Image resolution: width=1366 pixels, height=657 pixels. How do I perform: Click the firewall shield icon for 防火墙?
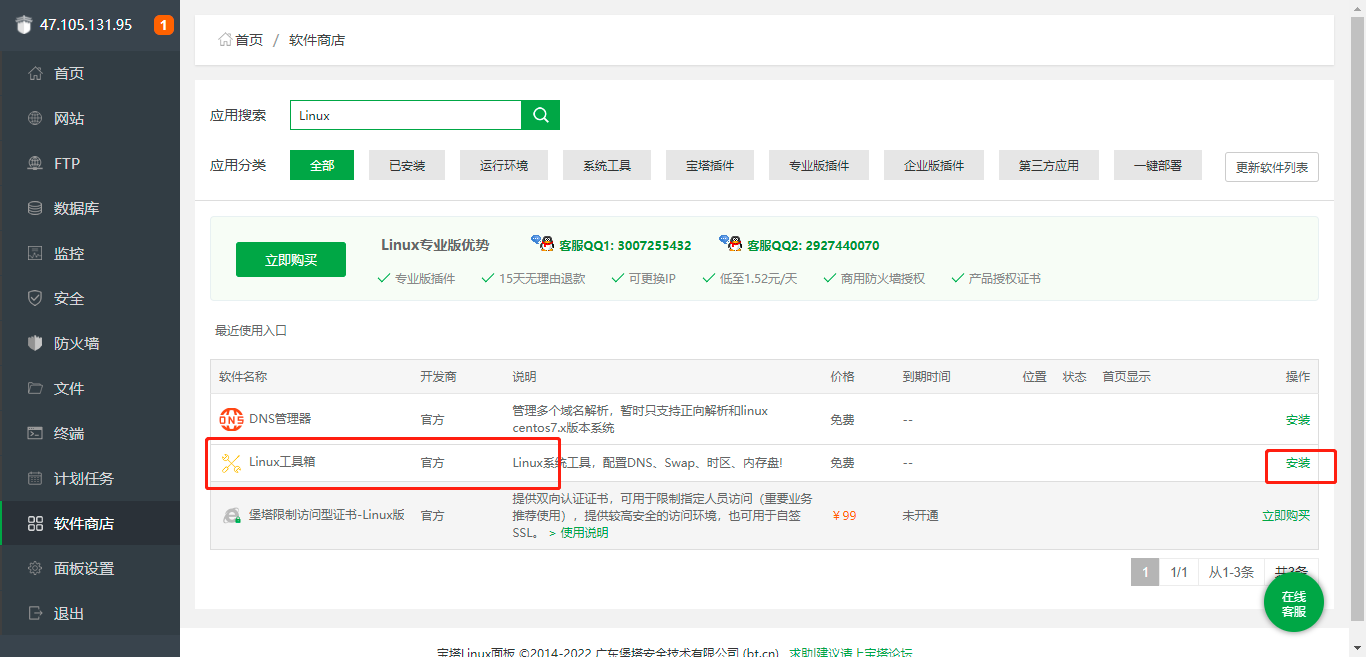tap(35, 343)
